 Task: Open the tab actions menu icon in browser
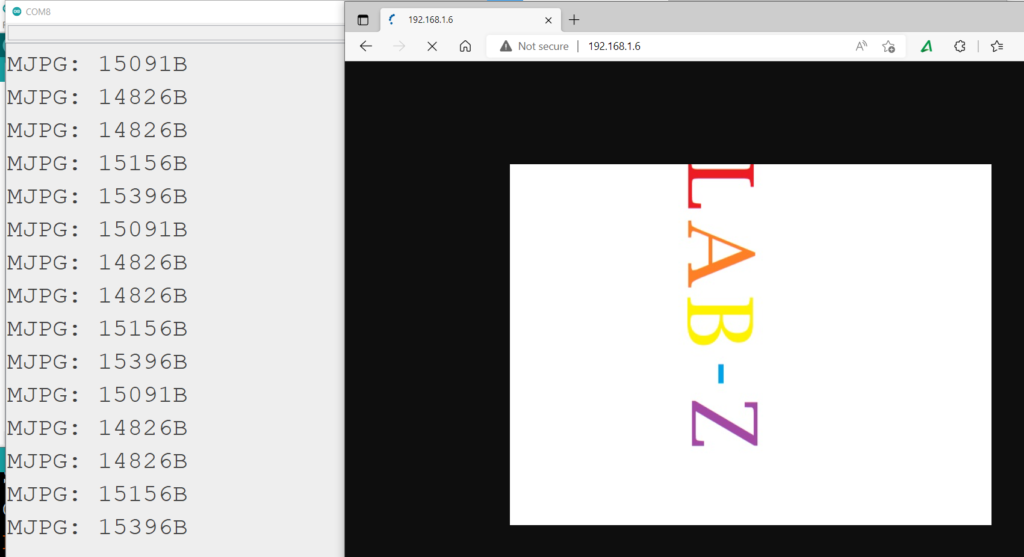click(x=363, y=20)
